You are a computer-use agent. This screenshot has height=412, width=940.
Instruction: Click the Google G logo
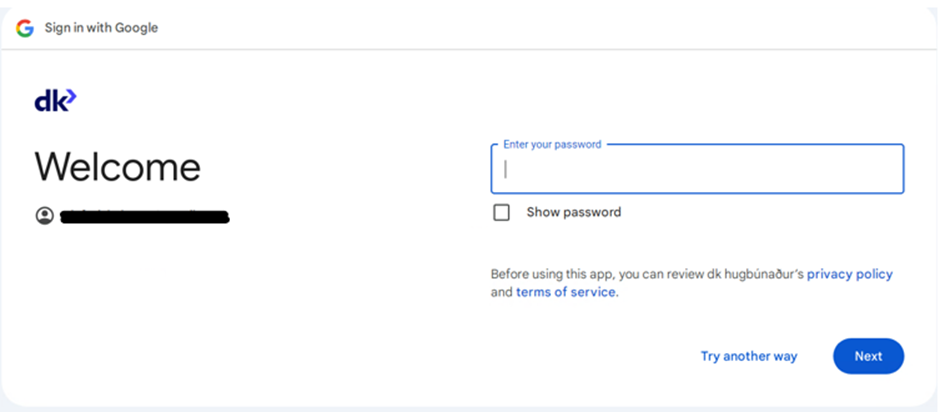25,28
